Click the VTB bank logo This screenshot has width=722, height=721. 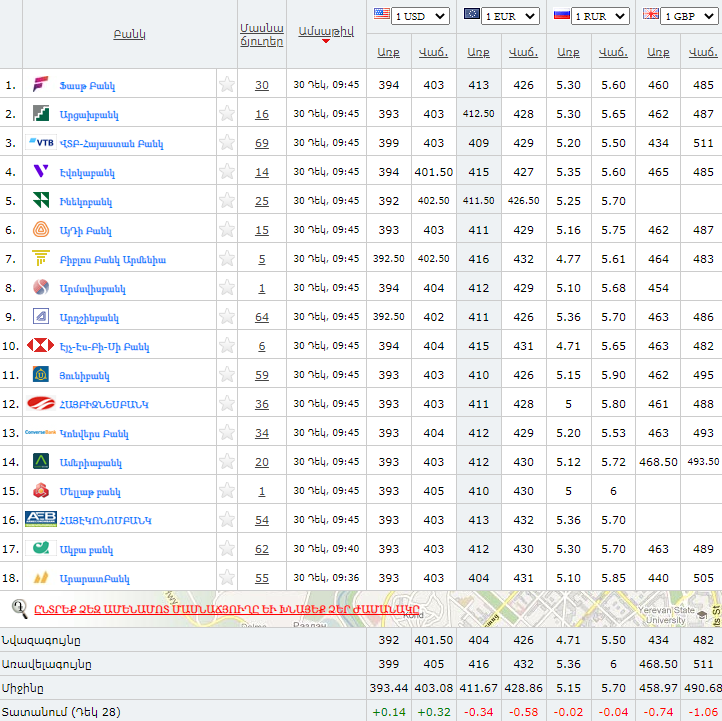(41, 143)
